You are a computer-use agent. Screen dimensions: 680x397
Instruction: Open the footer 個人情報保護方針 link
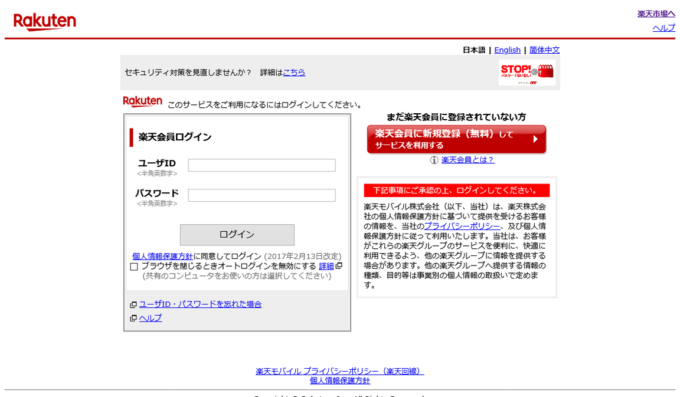point(340,381)
